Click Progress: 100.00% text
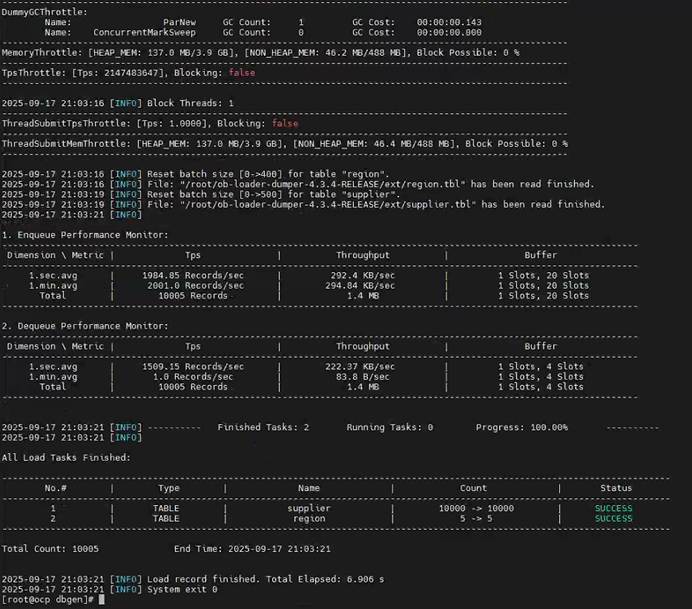692x609 pixels. pyautogui.click(x=522, y=428)
